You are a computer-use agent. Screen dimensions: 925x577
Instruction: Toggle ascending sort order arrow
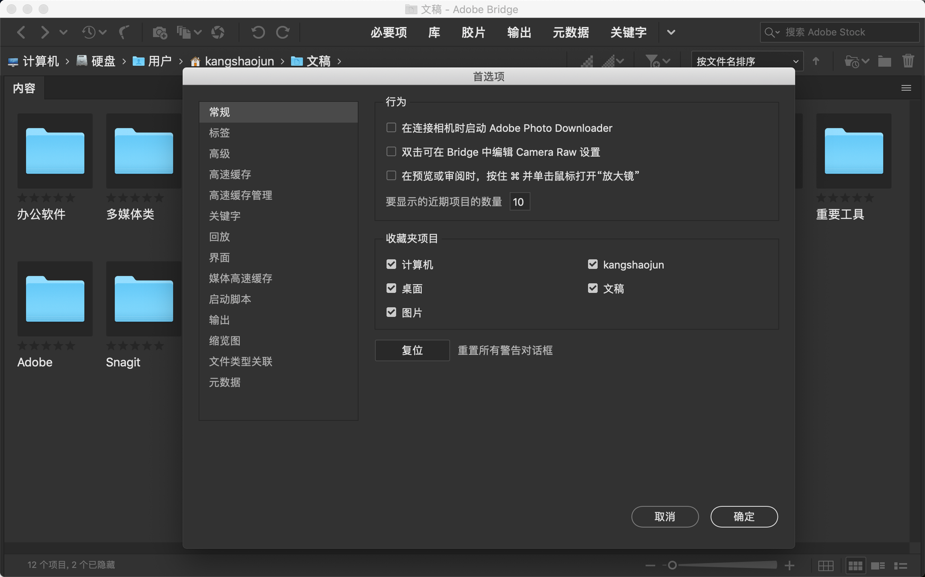(x=816, y=61)
